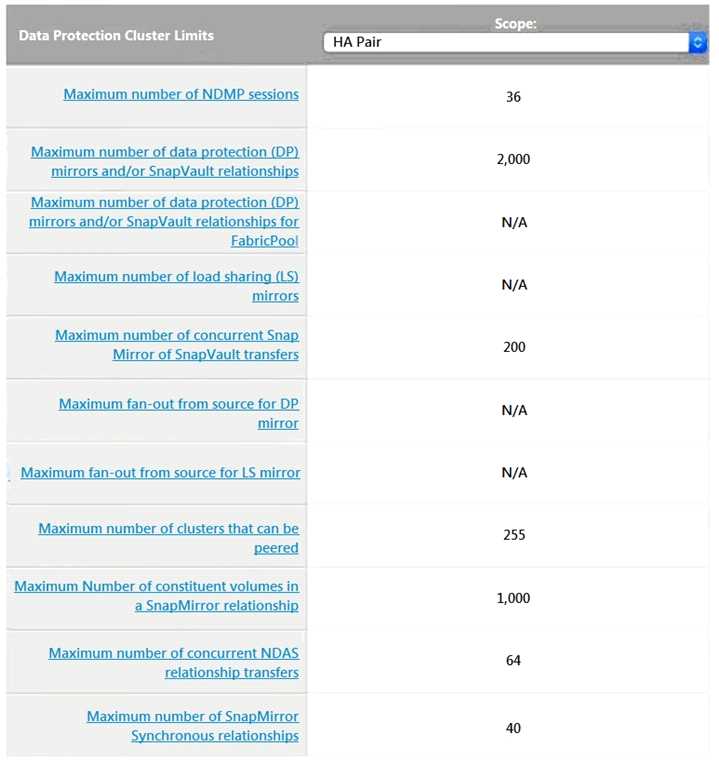Click concurrent NDAS relationship transfers link

pos(174,663)
